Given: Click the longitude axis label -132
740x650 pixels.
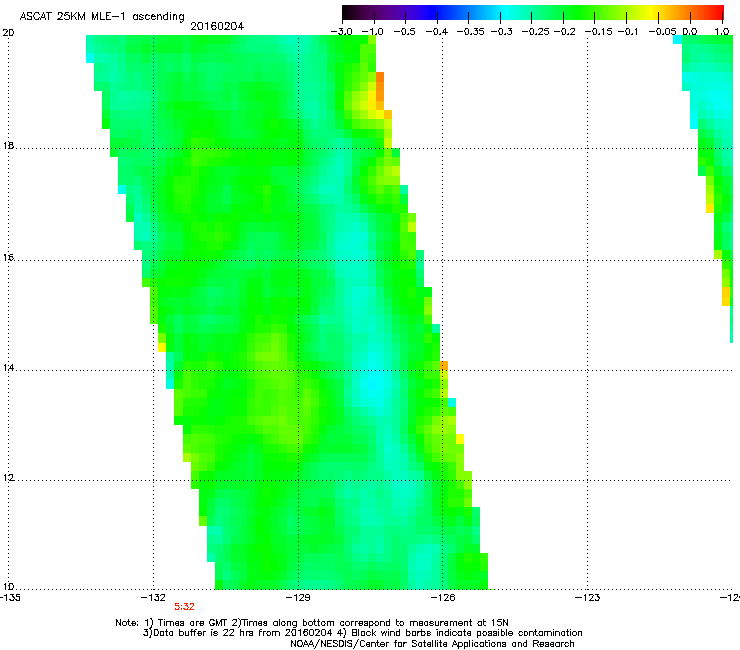Looking at the screenshot, I should (153, 598).
